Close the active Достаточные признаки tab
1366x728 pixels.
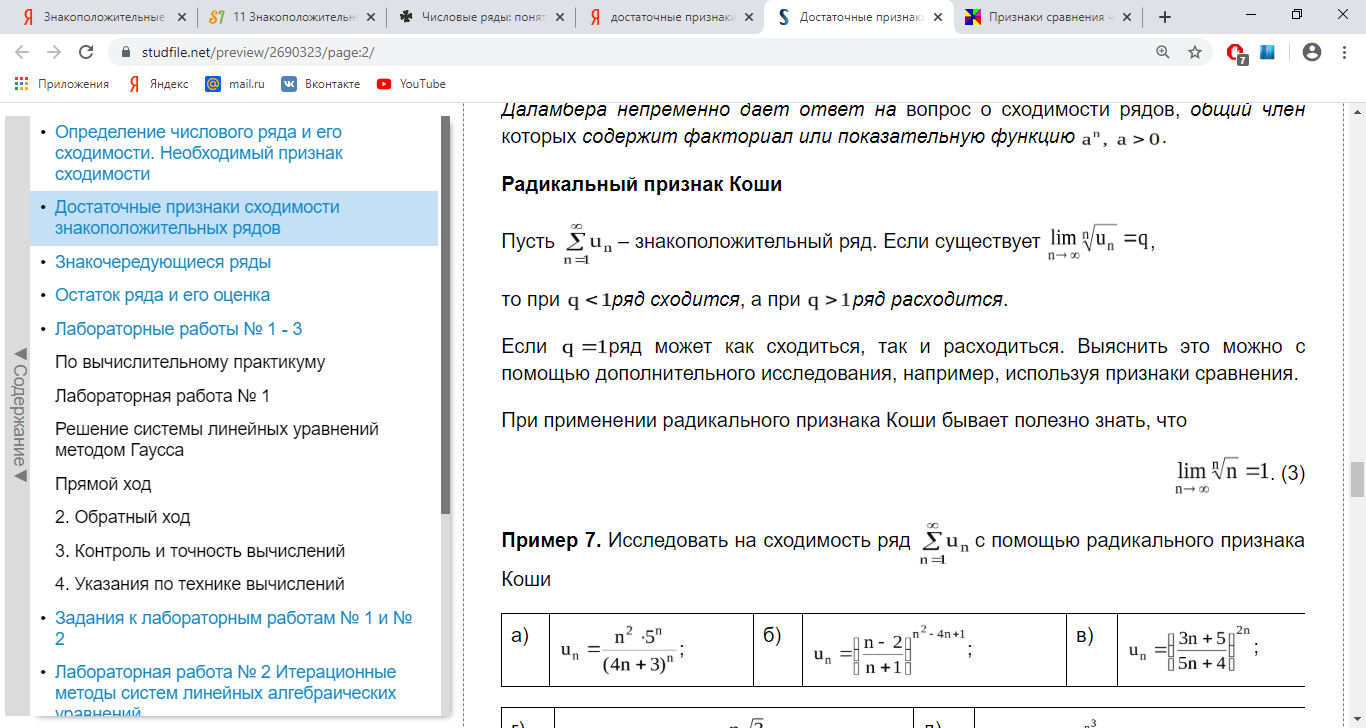coord(936,16)
